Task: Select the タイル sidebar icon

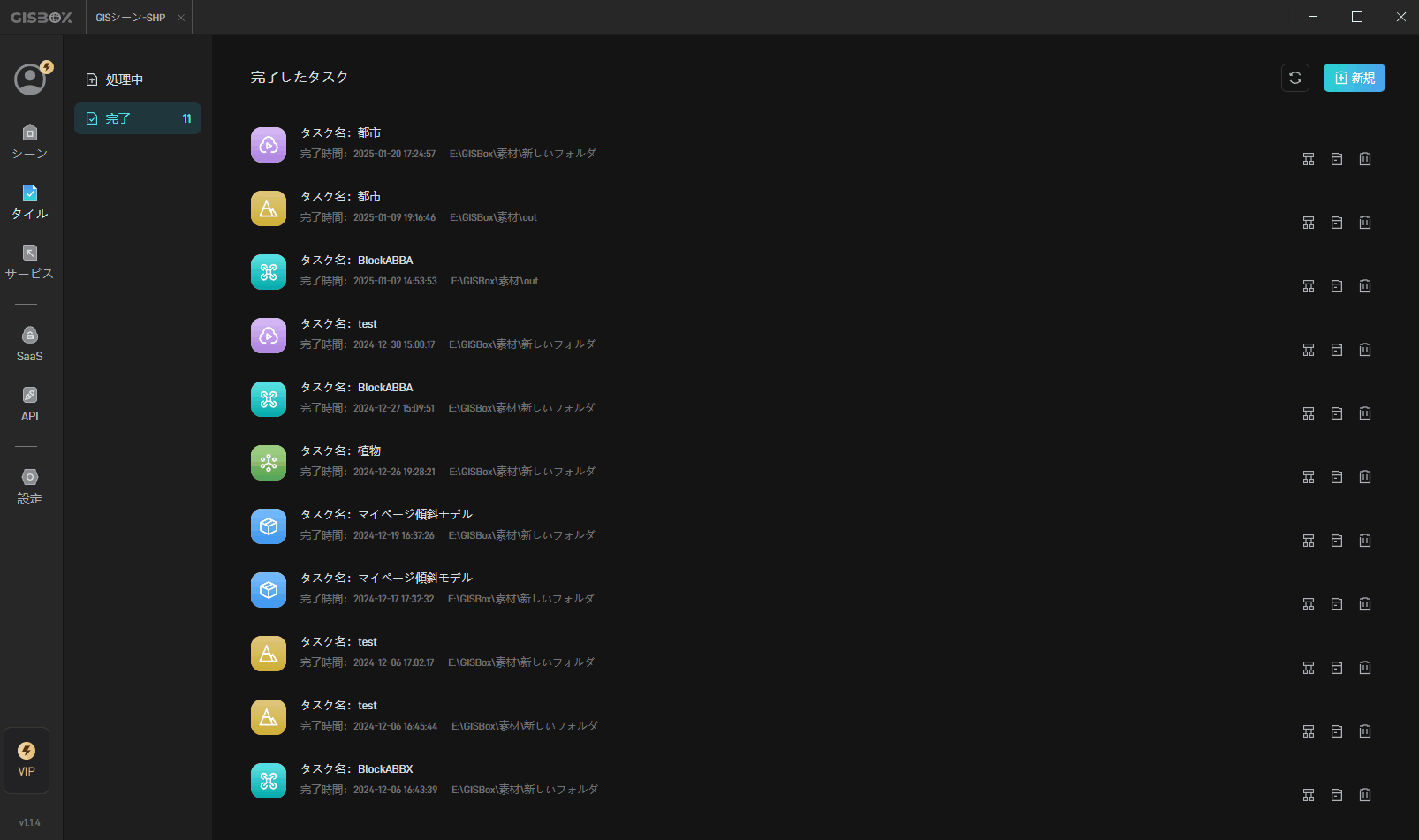Action: [x=30, y=201]
